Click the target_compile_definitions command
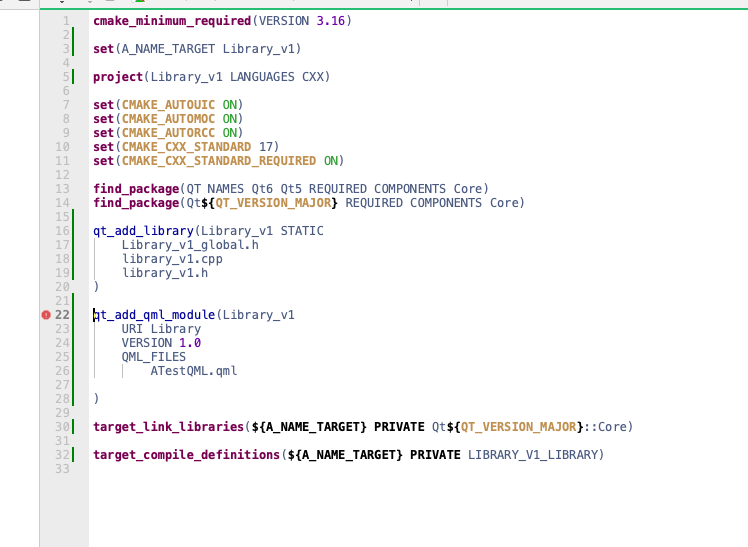The image size is (748, 547). pyautogui.click(x=186, y=454)
